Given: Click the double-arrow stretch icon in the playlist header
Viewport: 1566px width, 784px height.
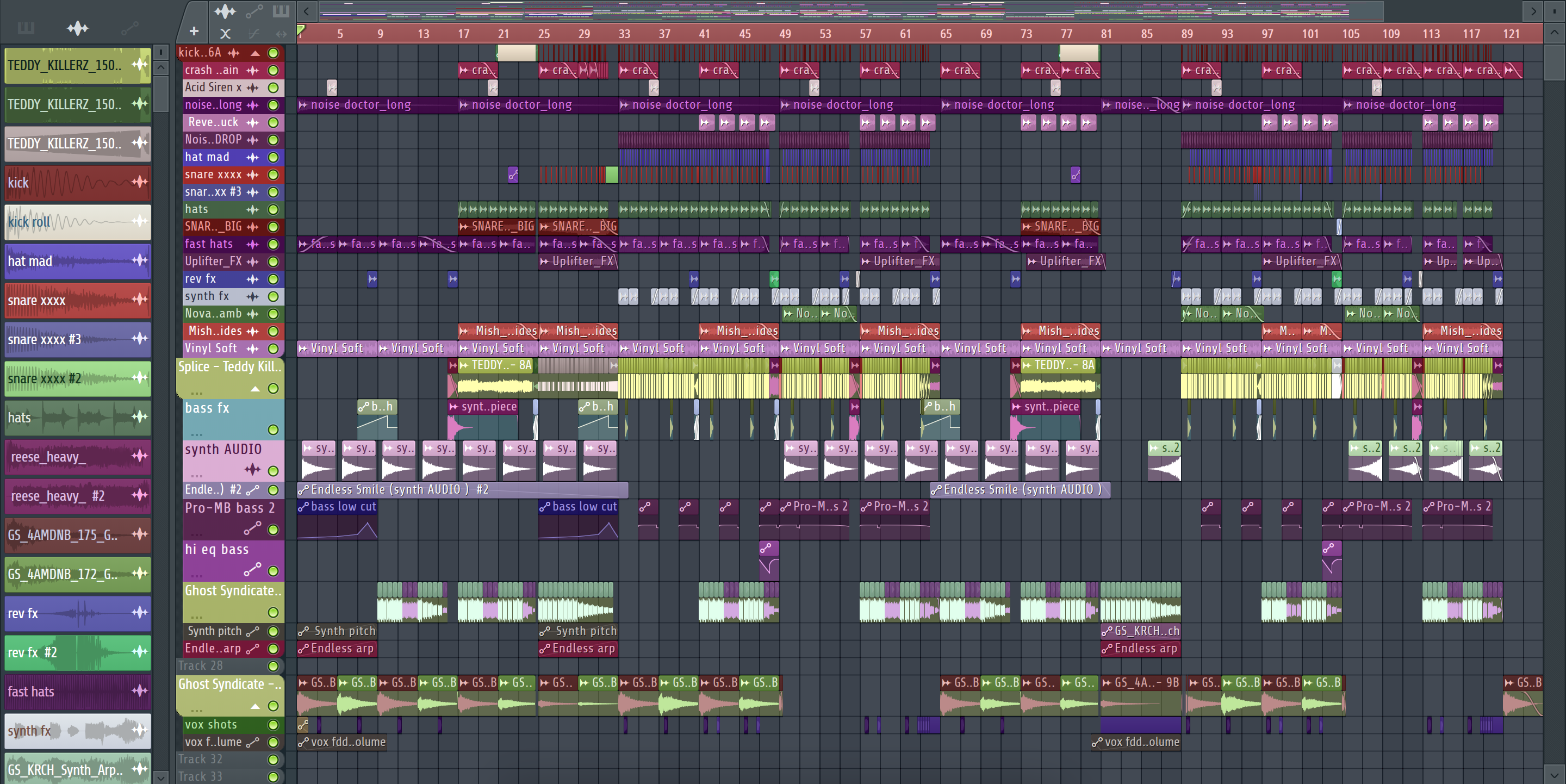Looking at the screenshot, I should [281, 33].
